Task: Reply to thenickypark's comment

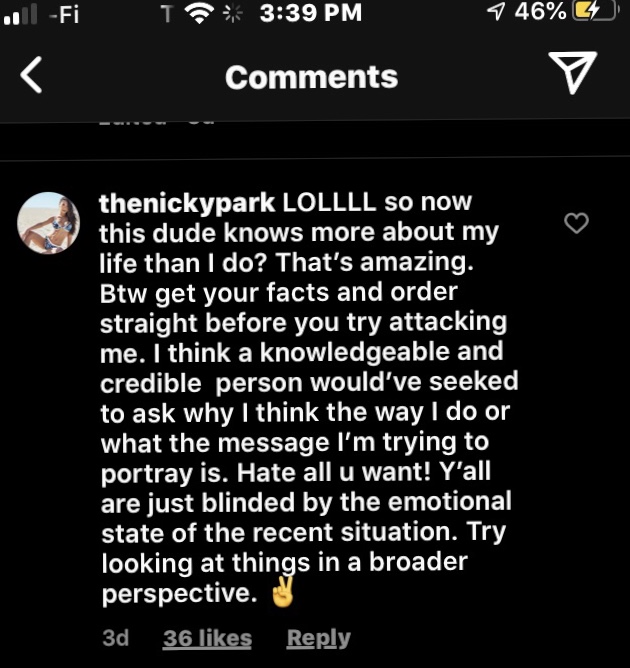Action: click(318, 638)
